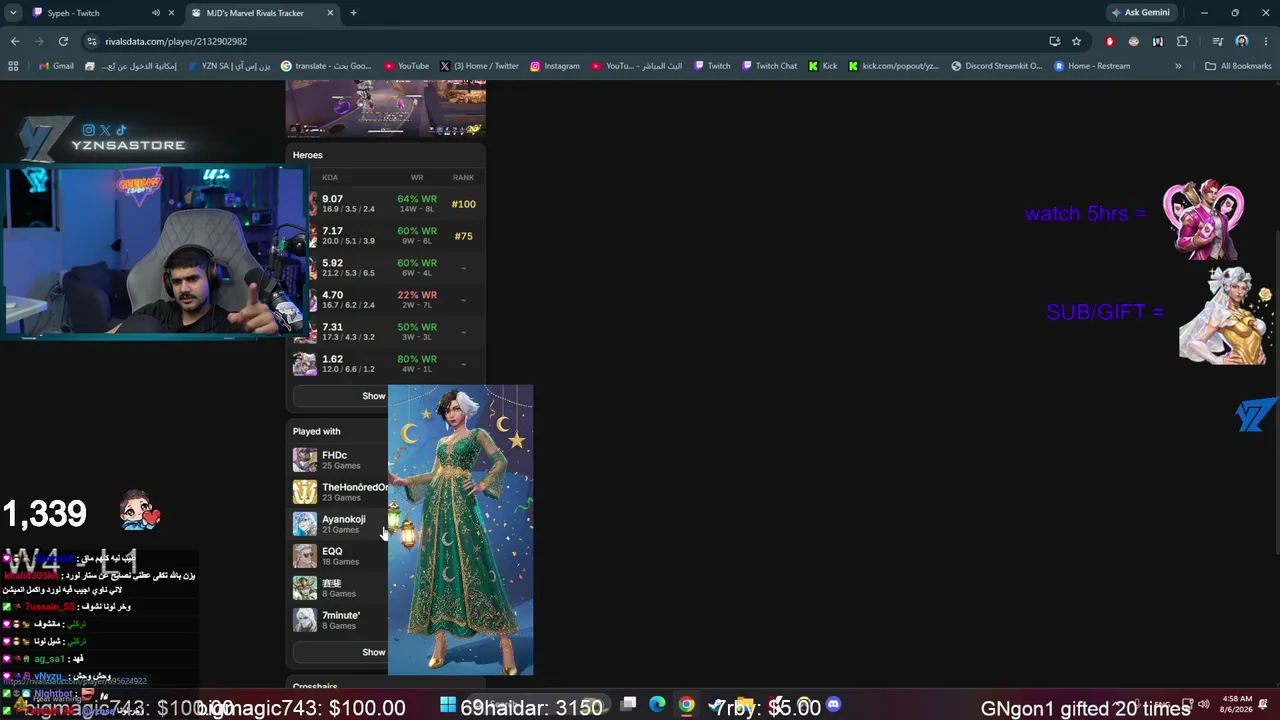Open the Kick bookmark
The height and width of the screenshot is (720, 1280).
[823, 66]
